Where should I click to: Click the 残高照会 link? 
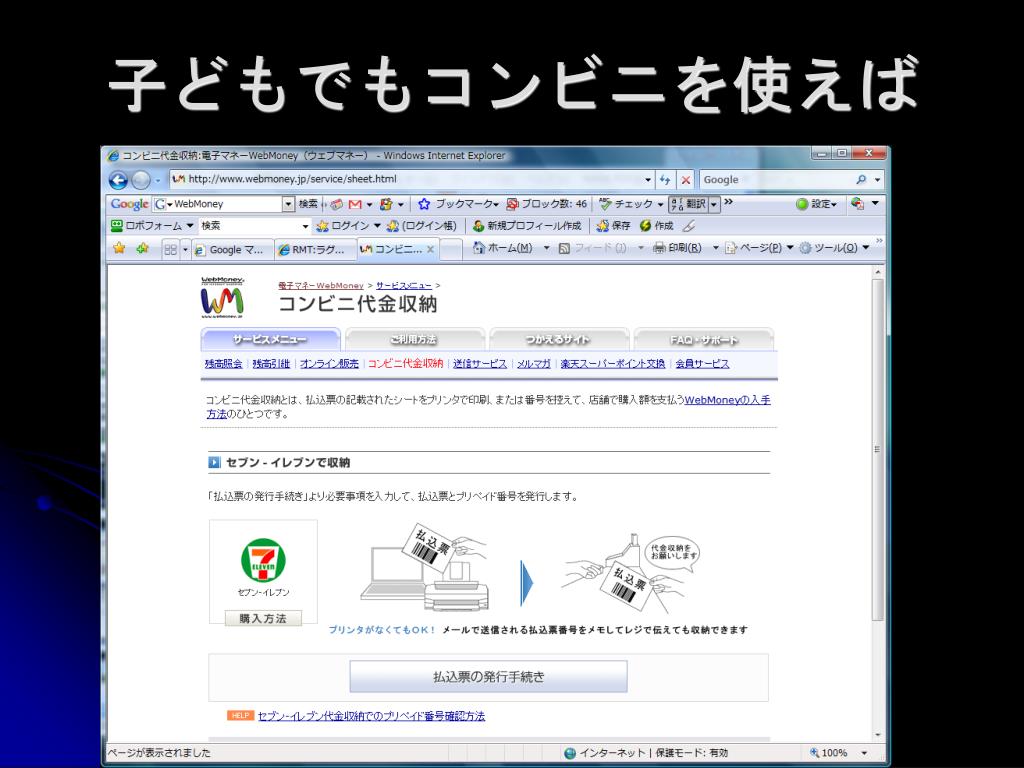(x=223, y=364)
